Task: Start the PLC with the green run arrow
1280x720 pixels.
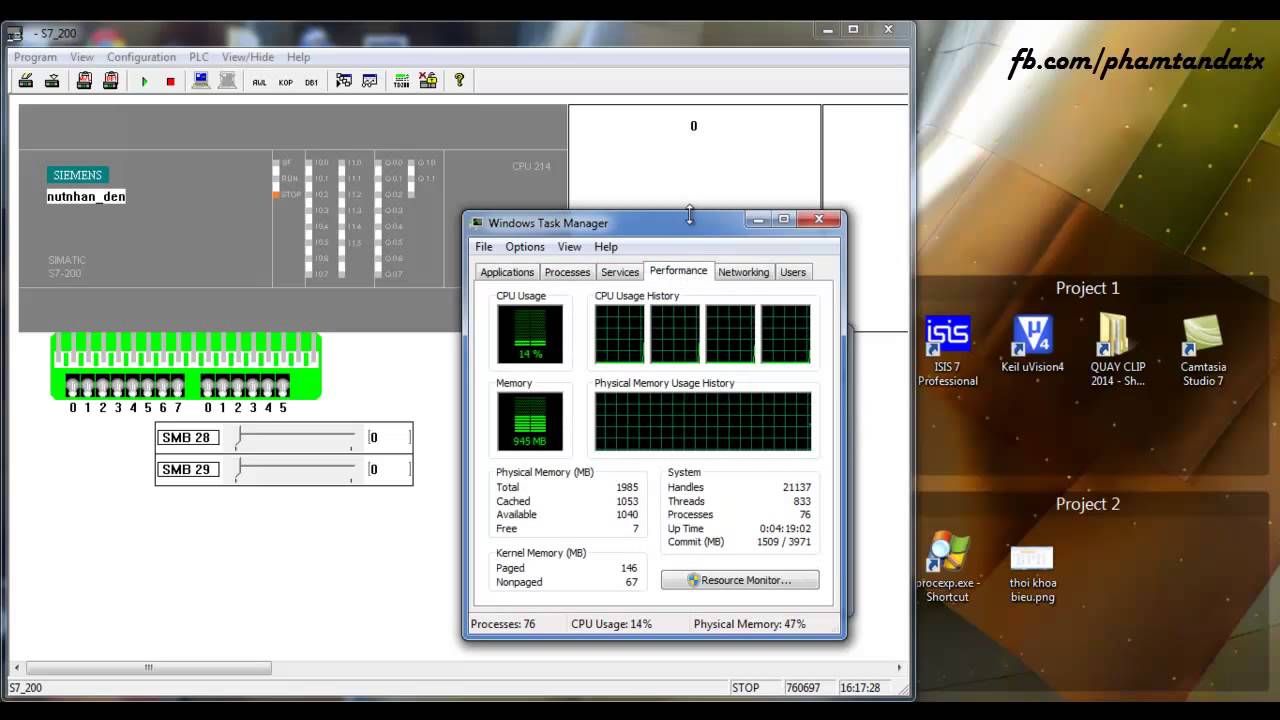Action: click(x=144, y=81)
